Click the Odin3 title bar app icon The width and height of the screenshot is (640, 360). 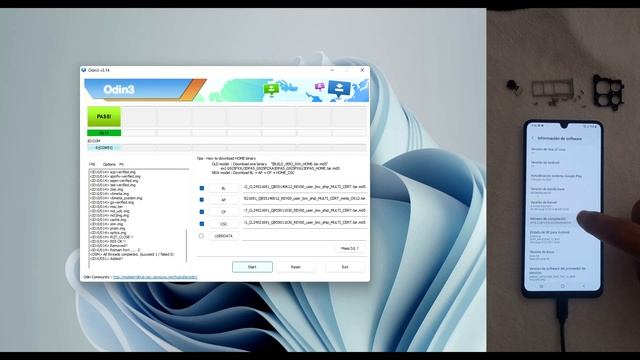(84, 70)
